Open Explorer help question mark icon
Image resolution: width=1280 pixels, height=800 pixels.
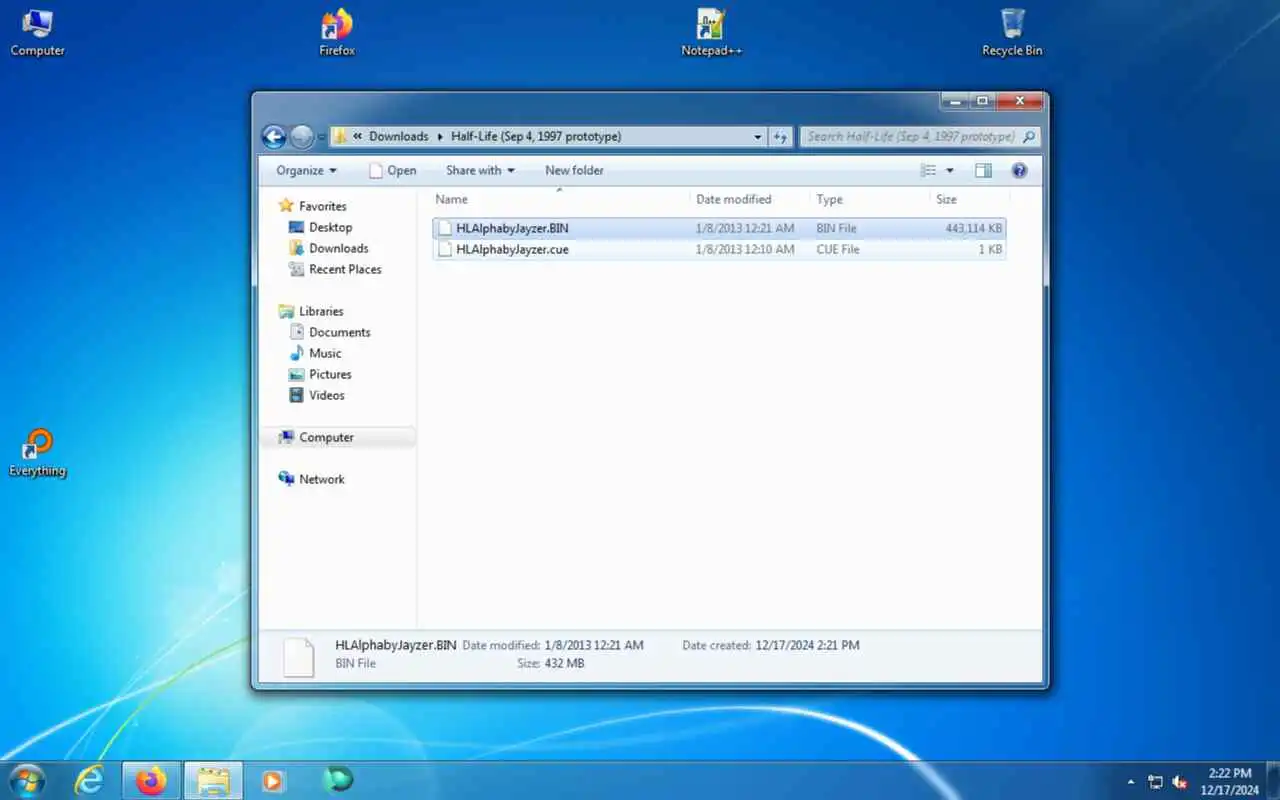[x=1019, y=170]
